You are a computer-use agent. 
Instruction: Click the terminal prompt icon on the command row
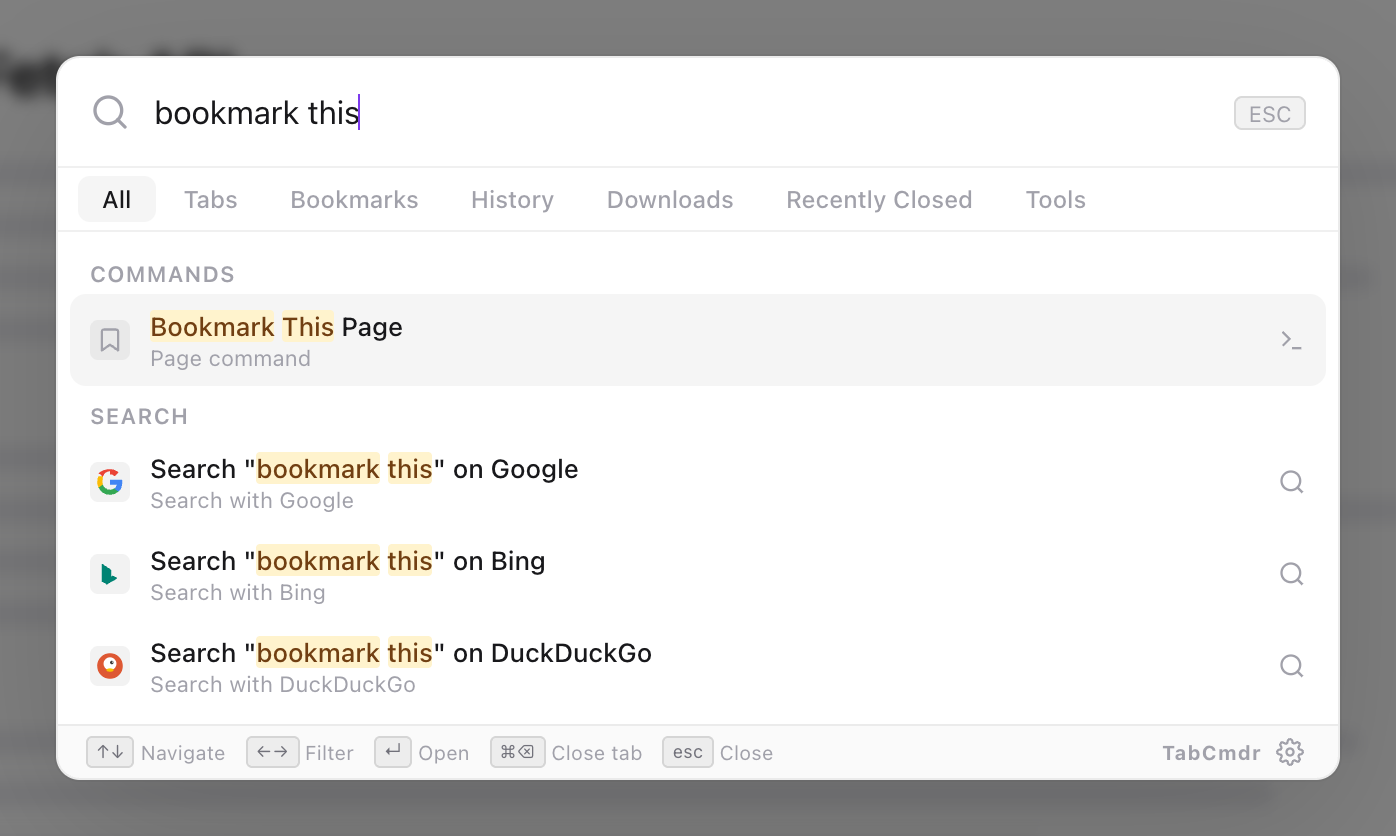[1292, 340]
